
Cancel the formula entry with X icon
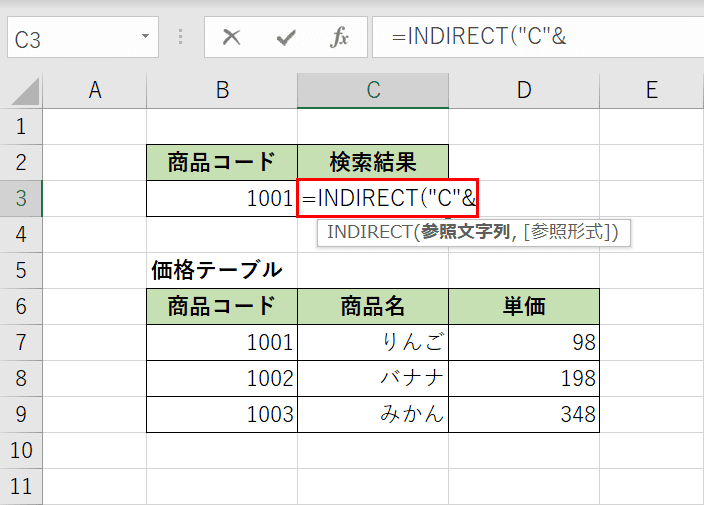click(x=231, y=37)
